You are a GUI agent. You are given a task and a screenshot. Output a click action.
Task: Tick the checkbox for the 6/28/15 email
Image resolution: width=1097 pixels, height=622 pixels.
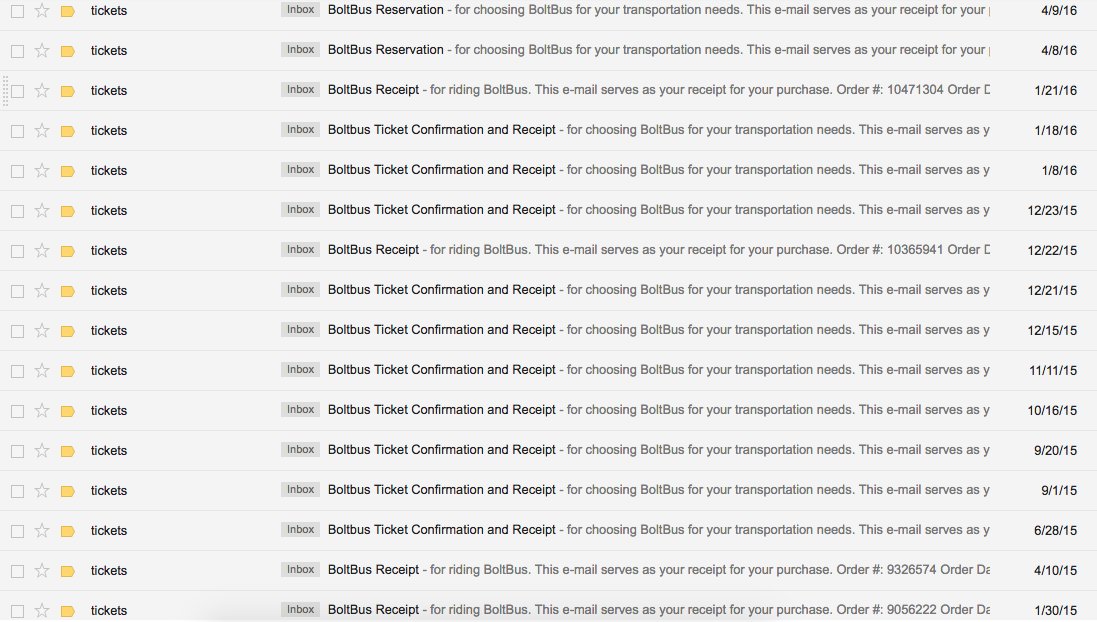pyautogui.click(x=17, y=531)
